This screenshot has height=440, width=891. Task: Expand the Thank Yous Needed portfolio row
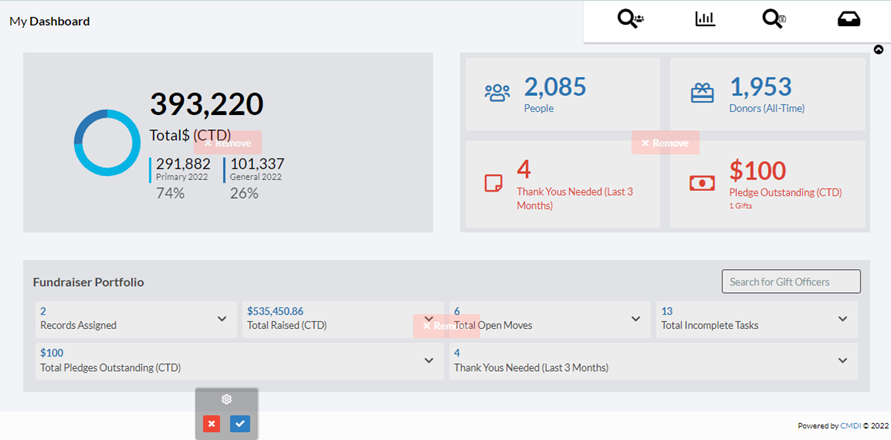[x=842, y=361]
